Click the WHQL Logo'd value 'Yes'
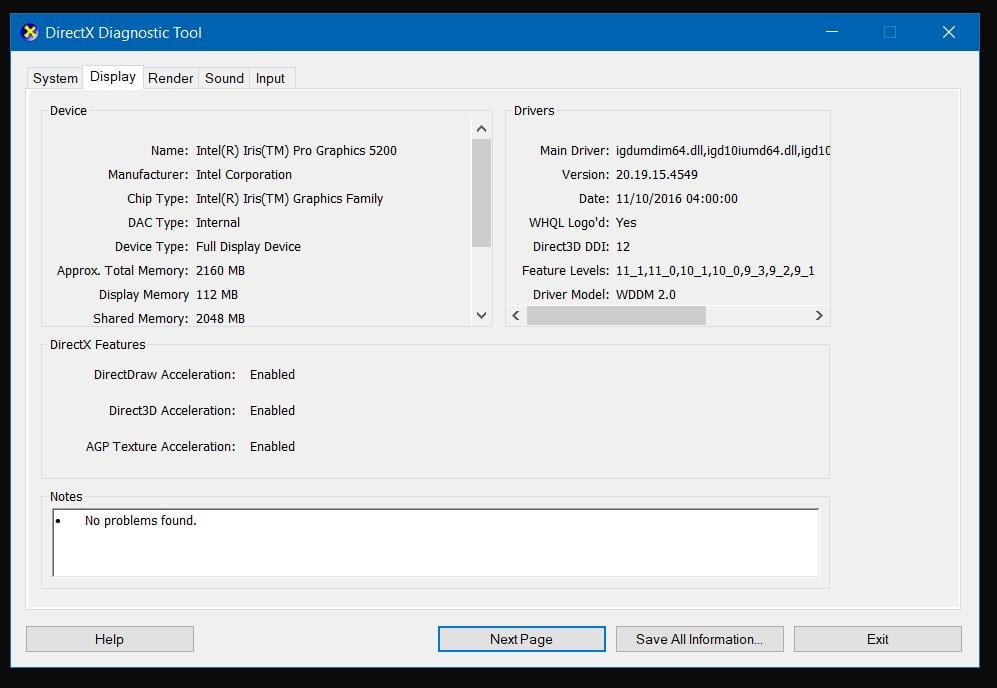This screenshot has height=688, width=997. click(x=626, y=223)
